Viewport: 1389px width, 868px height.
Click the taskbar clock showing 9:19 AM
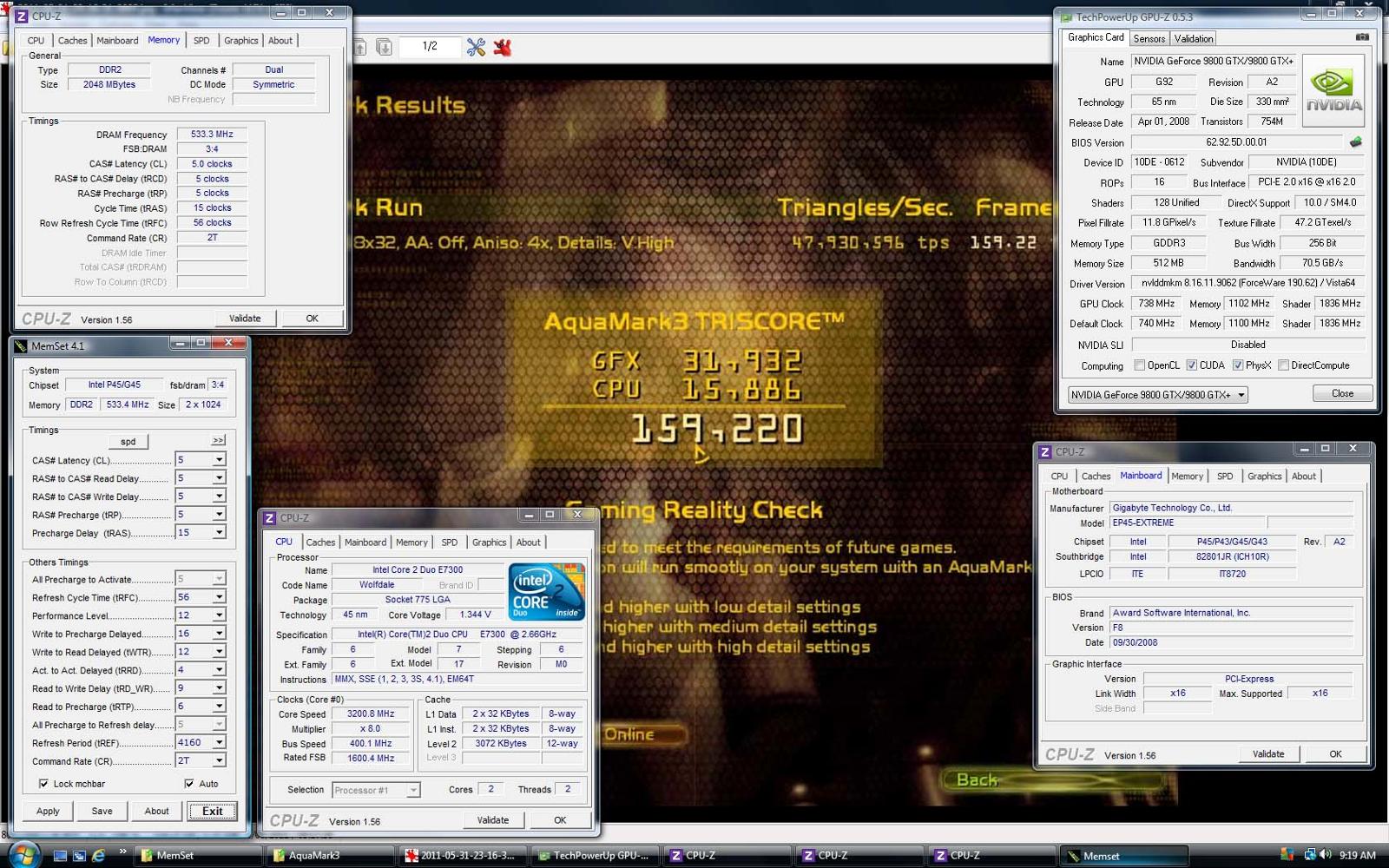1357,856
